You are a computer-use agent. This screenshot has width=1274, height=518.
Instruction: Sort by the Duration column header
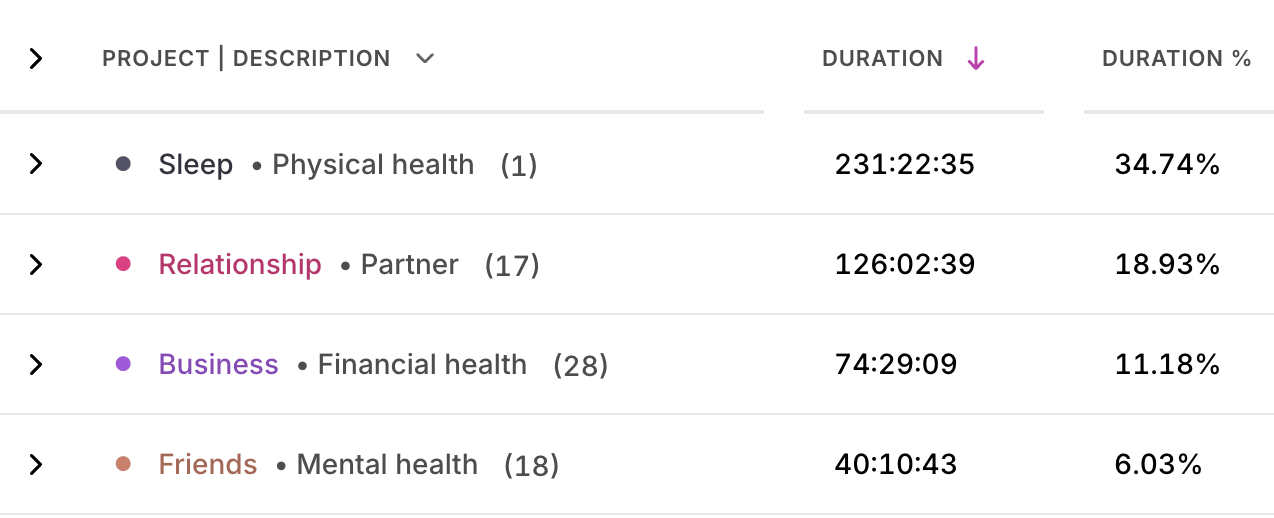(882, 59)
